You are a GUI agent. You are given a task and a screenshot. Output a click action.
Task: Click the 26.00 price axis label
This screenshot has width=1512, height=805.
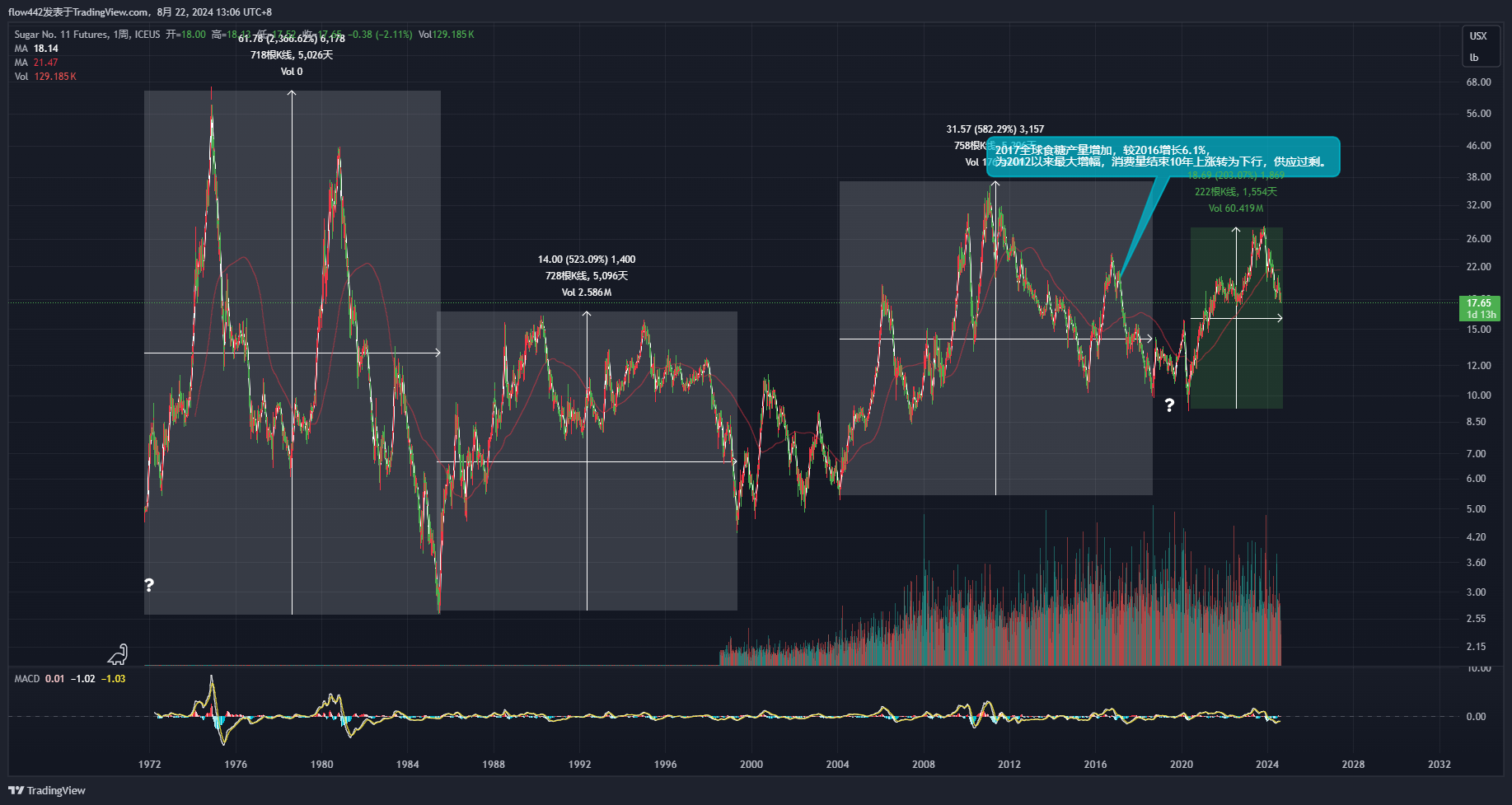(x=1478, y=239)
